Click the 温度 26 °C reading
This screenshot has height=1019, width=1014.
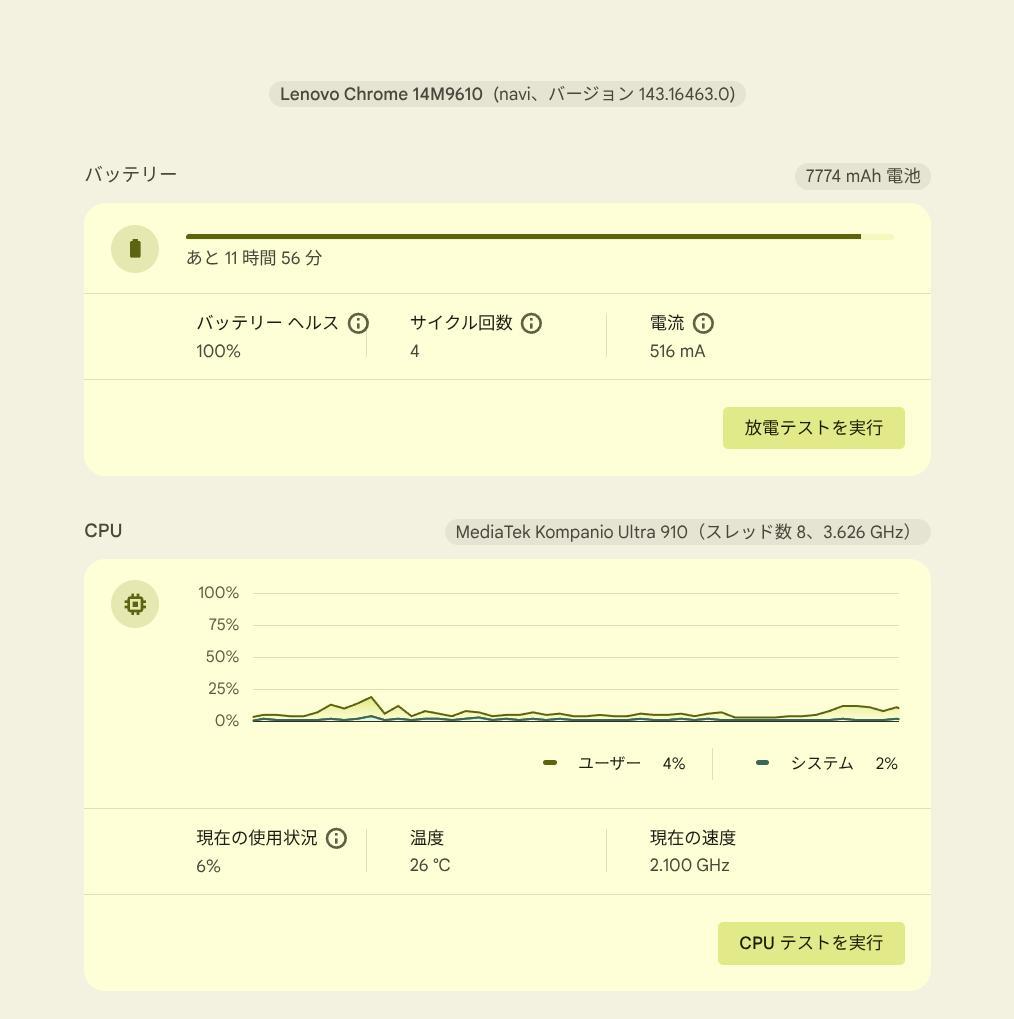[430, 865]
